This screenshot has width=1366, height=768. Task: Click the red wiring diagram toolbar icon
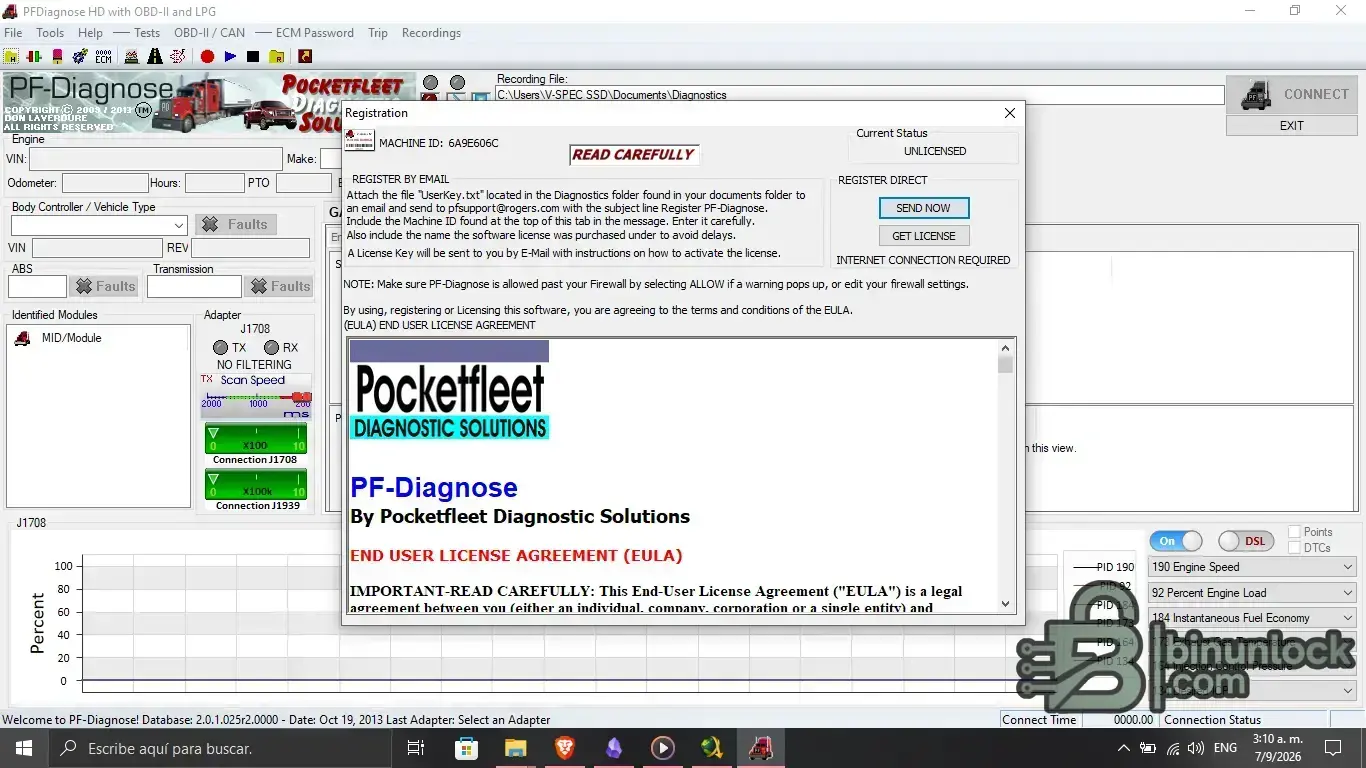coord(176,57)
